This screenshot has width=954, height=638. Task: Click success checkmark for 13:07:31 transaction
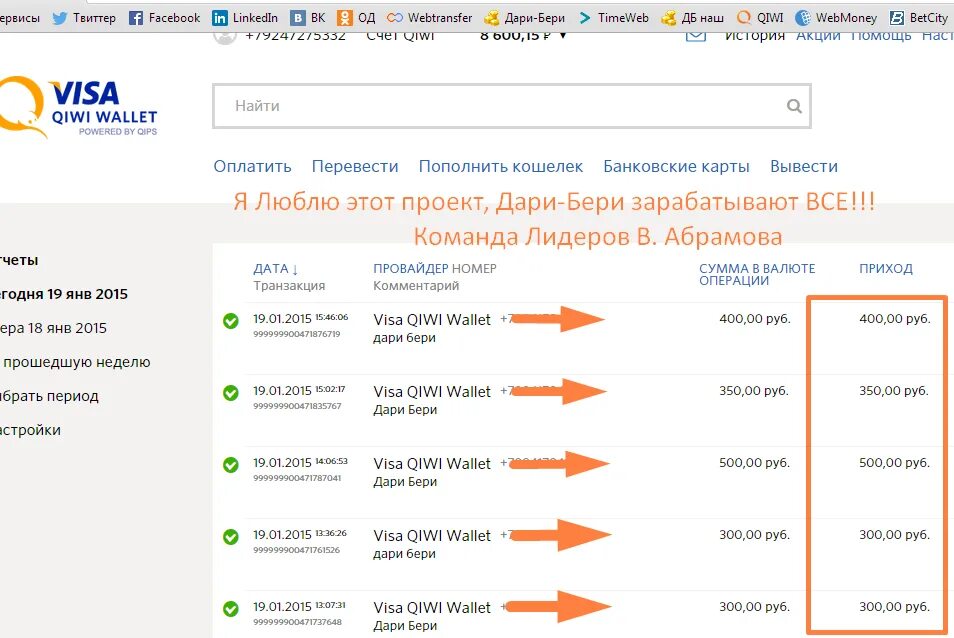pyautogui.click(x=231, y=609)
